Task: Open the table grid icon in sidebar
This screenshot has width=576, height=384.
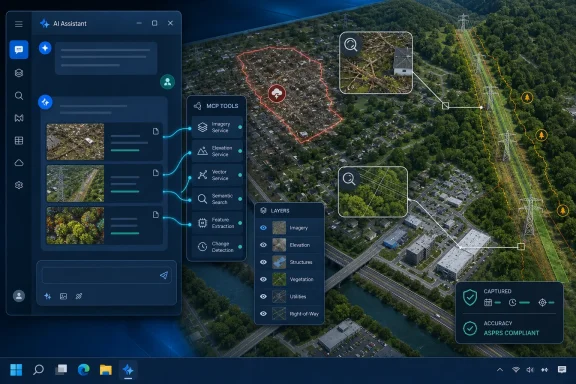Action: pyautogui.click(x=19, y=140)
